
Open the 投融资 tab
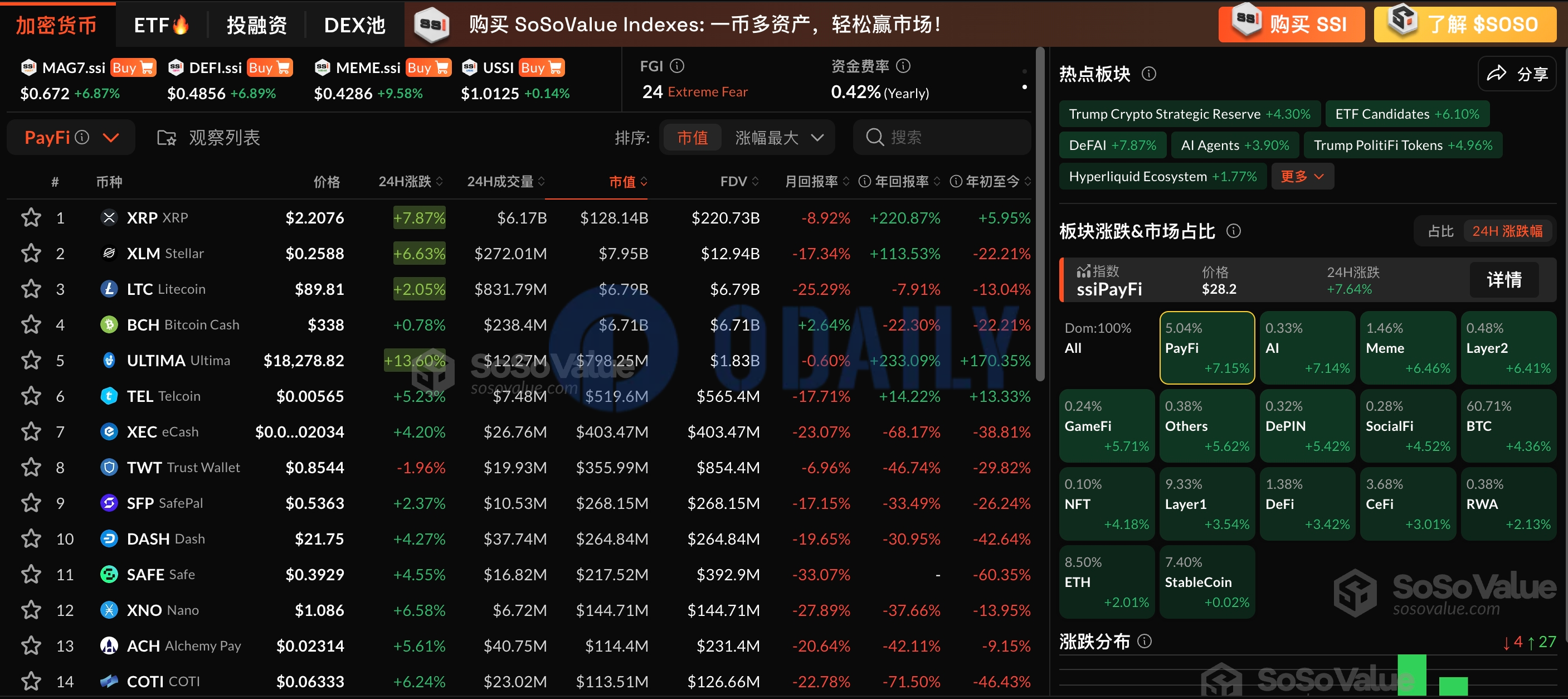(256, 25)
